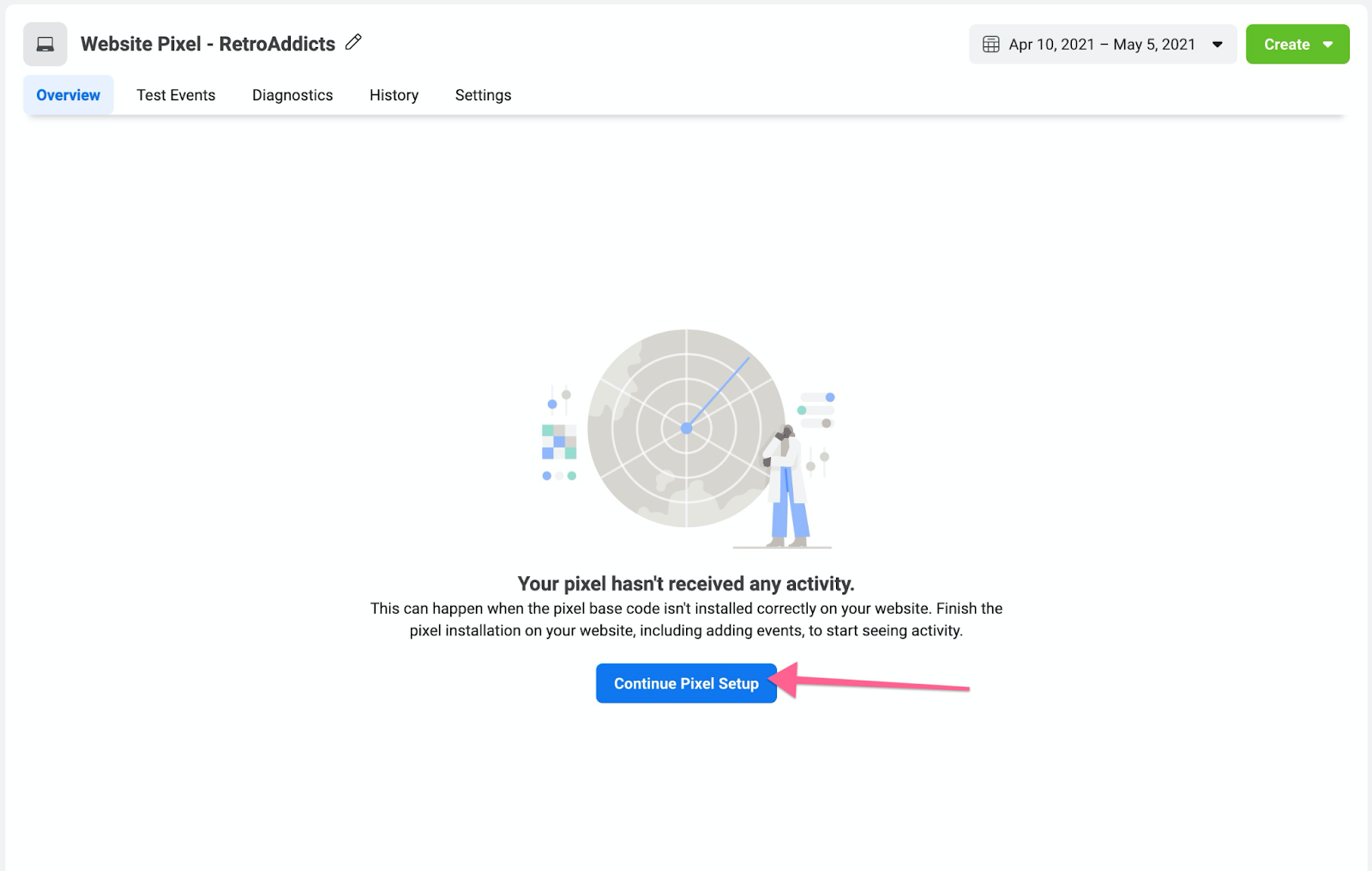Click the 'hasn't received any activity' heading
Viewport: 1372px width, 871px height.
pos(686,584)
